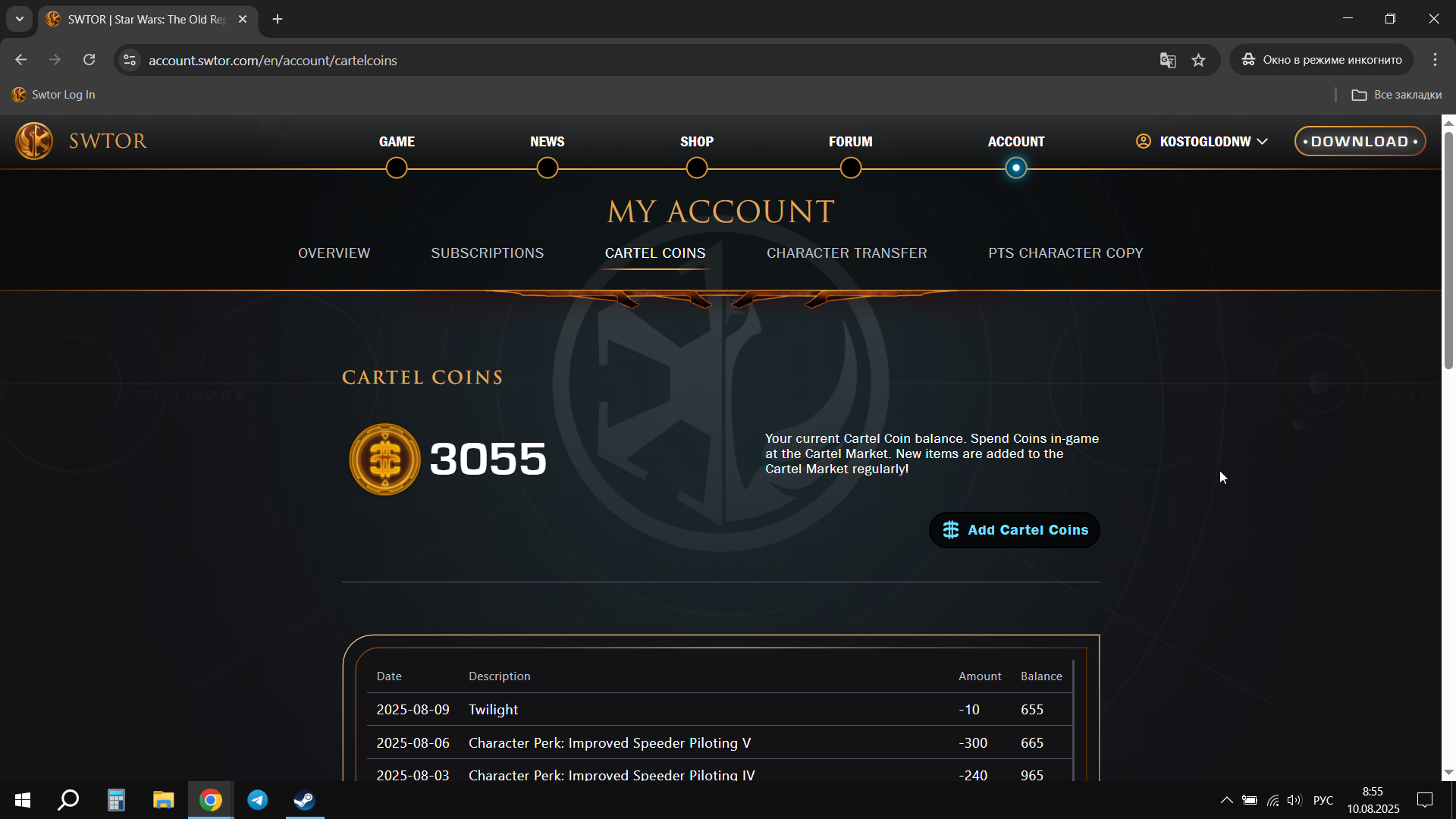Switch to the OVERVIEW tab
The image size is (1456, 819).
(x=334, y=253)
